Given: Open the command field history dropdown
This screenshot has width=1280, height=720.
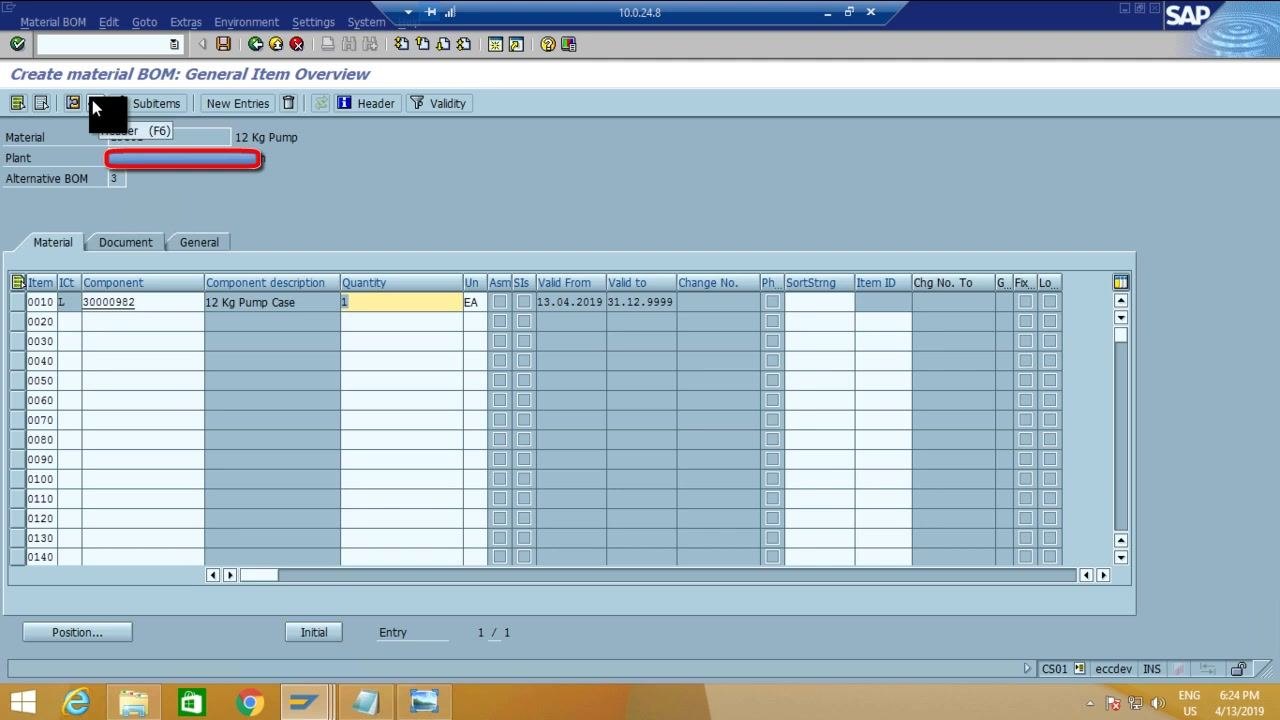Looking at the screenshot, I should [x=174, y=44].
